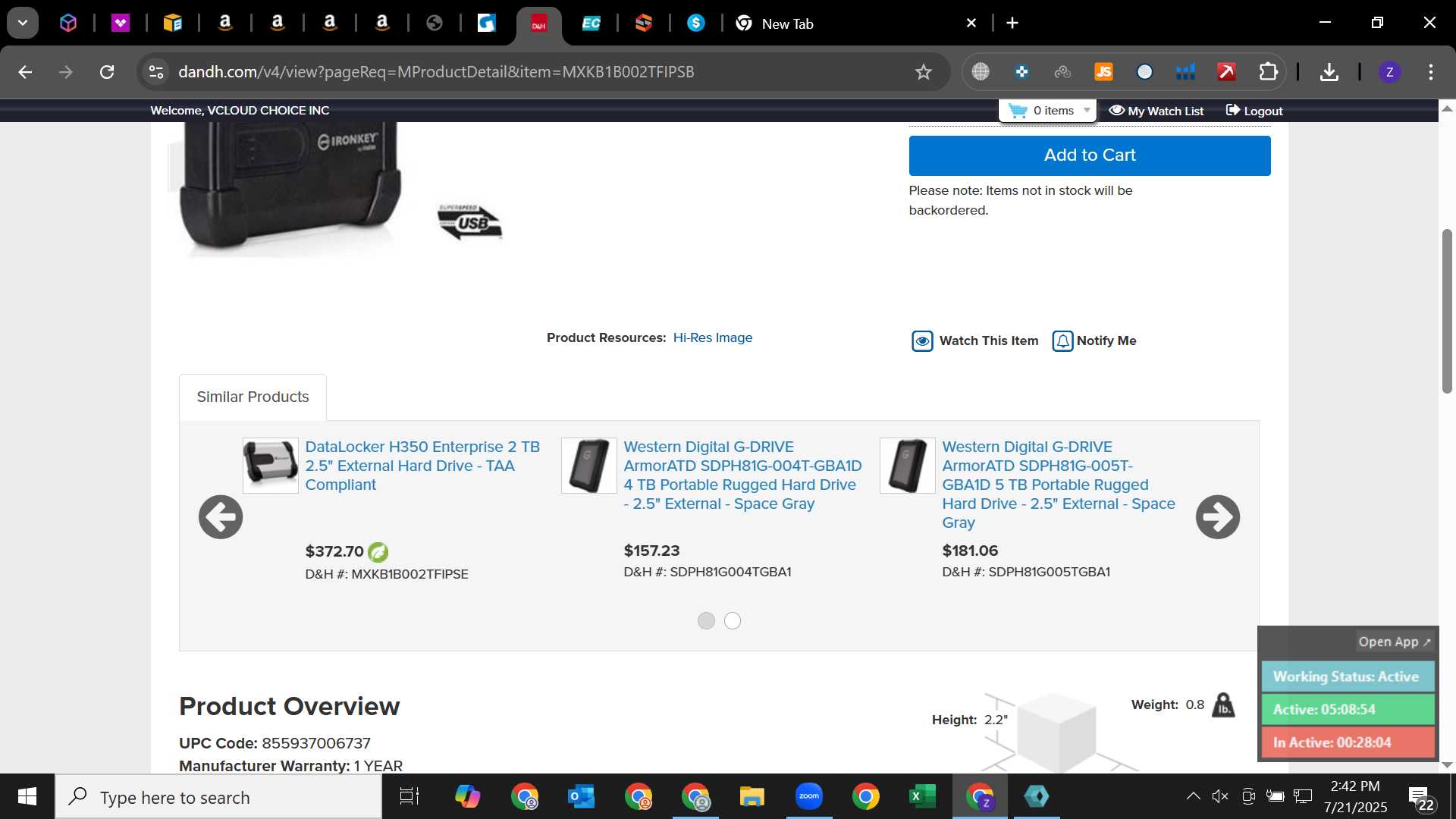
Task: Click the Logout link
Action: click(x=1254, y=111)
